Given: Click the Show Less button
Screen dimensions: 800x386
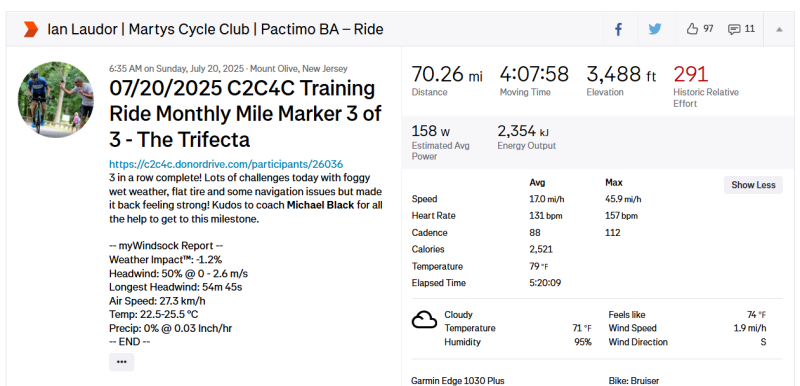Looking at the screenshot, I should click(753, 185).
